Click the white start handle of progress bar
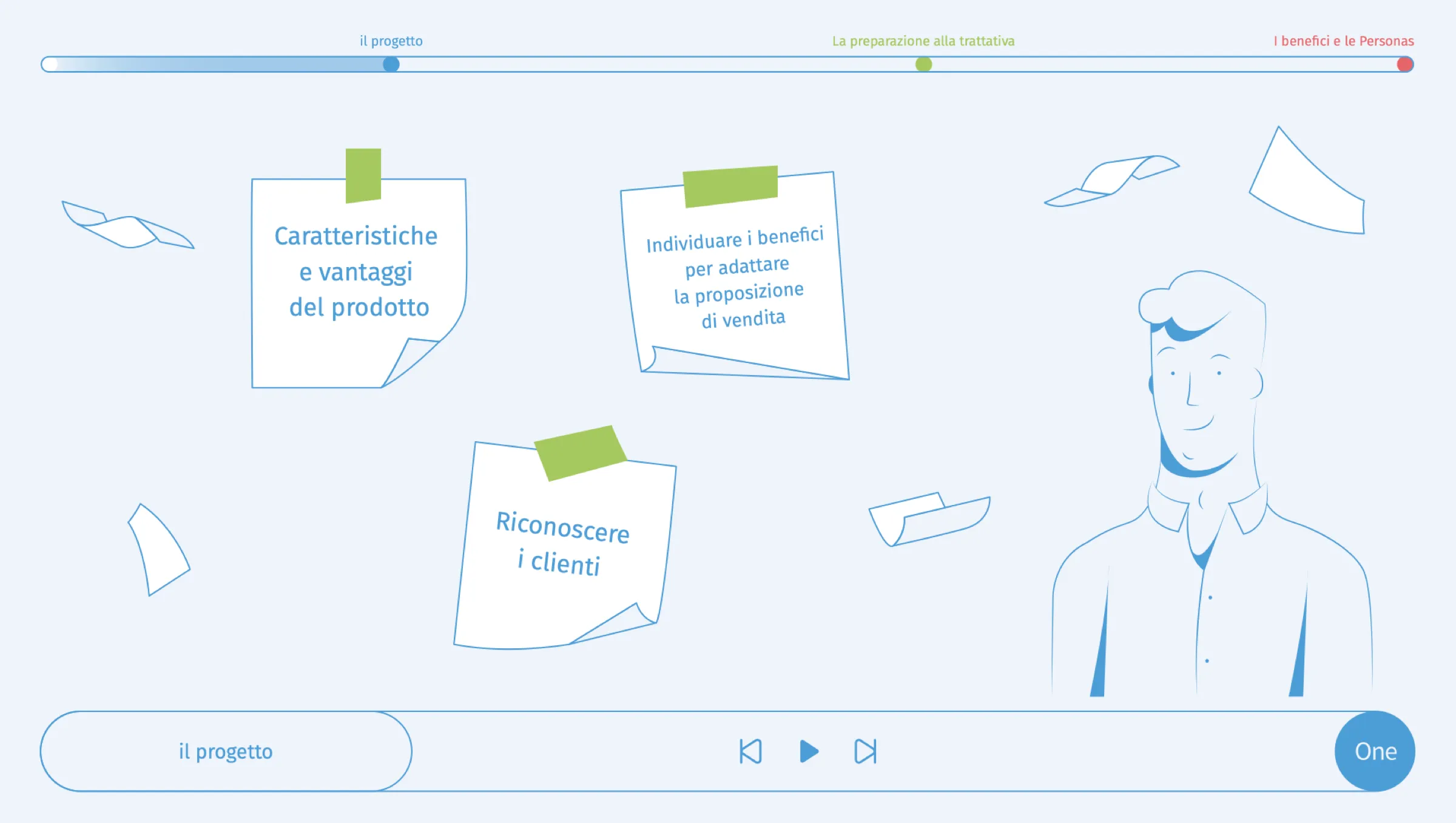 click(50, 64)
